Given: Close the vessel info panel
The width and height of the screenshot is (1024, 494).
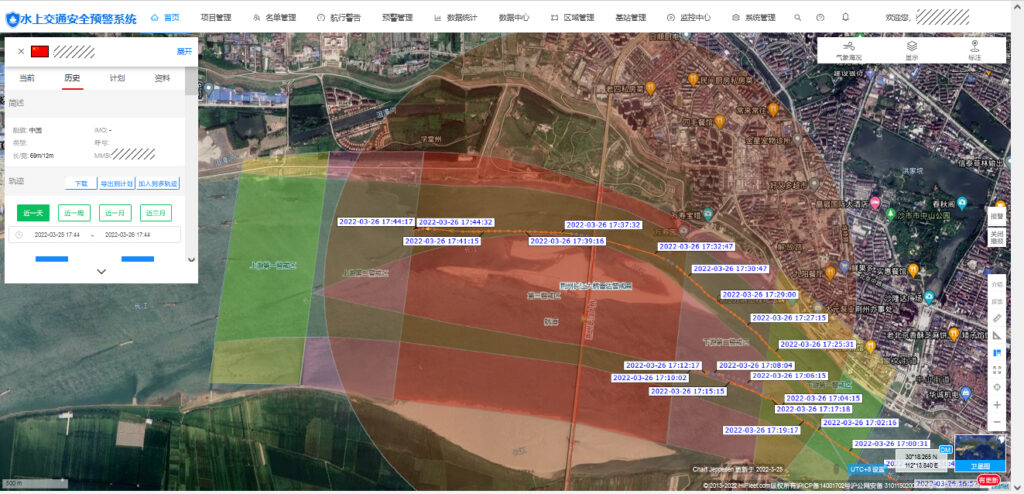Looking at the screenshot, I should point(21,51).
